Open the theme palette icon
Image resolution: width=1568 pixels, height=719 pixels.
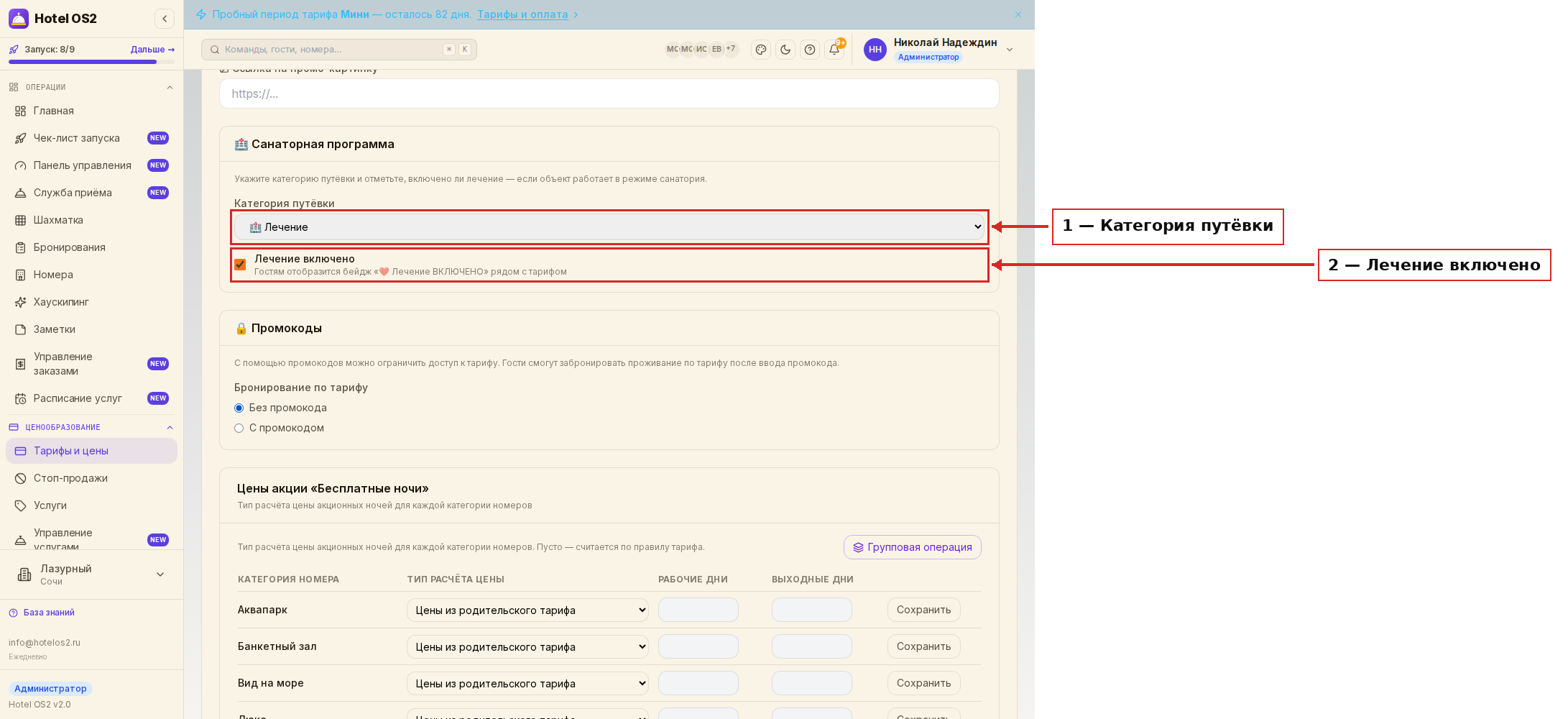point(761,50)
